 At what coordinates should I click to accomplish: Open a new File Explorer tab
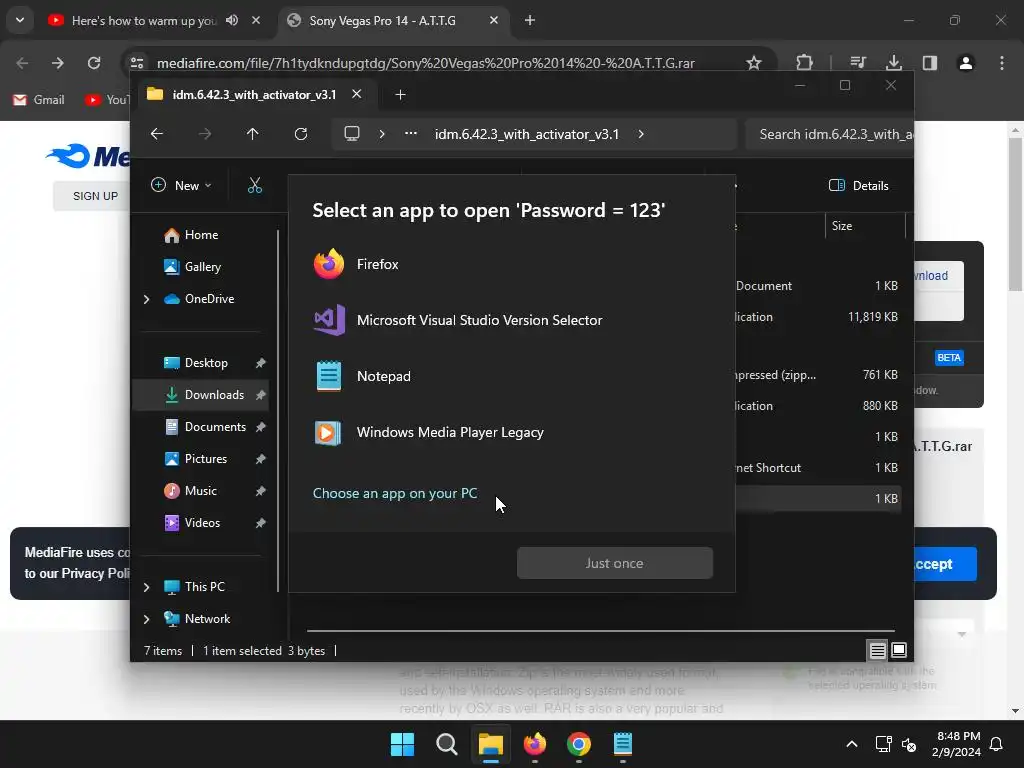point(400,95)
